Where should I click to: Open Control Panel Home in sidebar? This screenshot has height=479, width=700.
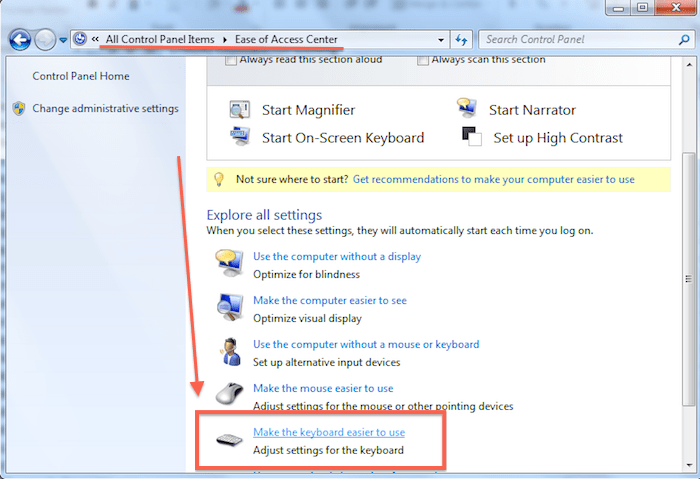(x=80, y=76)
